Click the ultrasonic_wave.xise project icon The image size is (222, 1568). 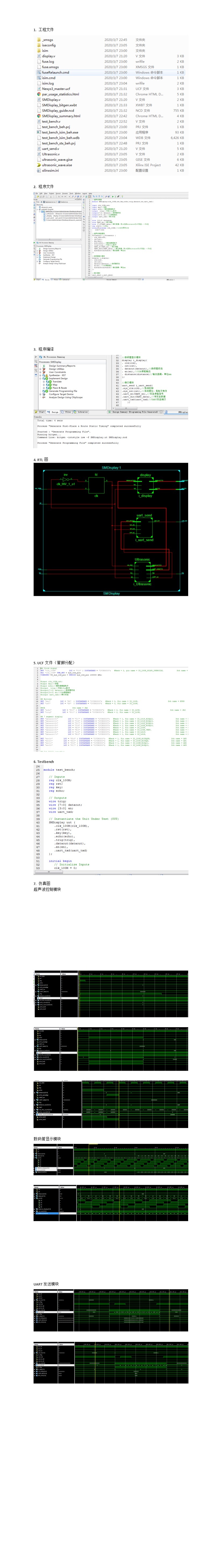point(38,165)
